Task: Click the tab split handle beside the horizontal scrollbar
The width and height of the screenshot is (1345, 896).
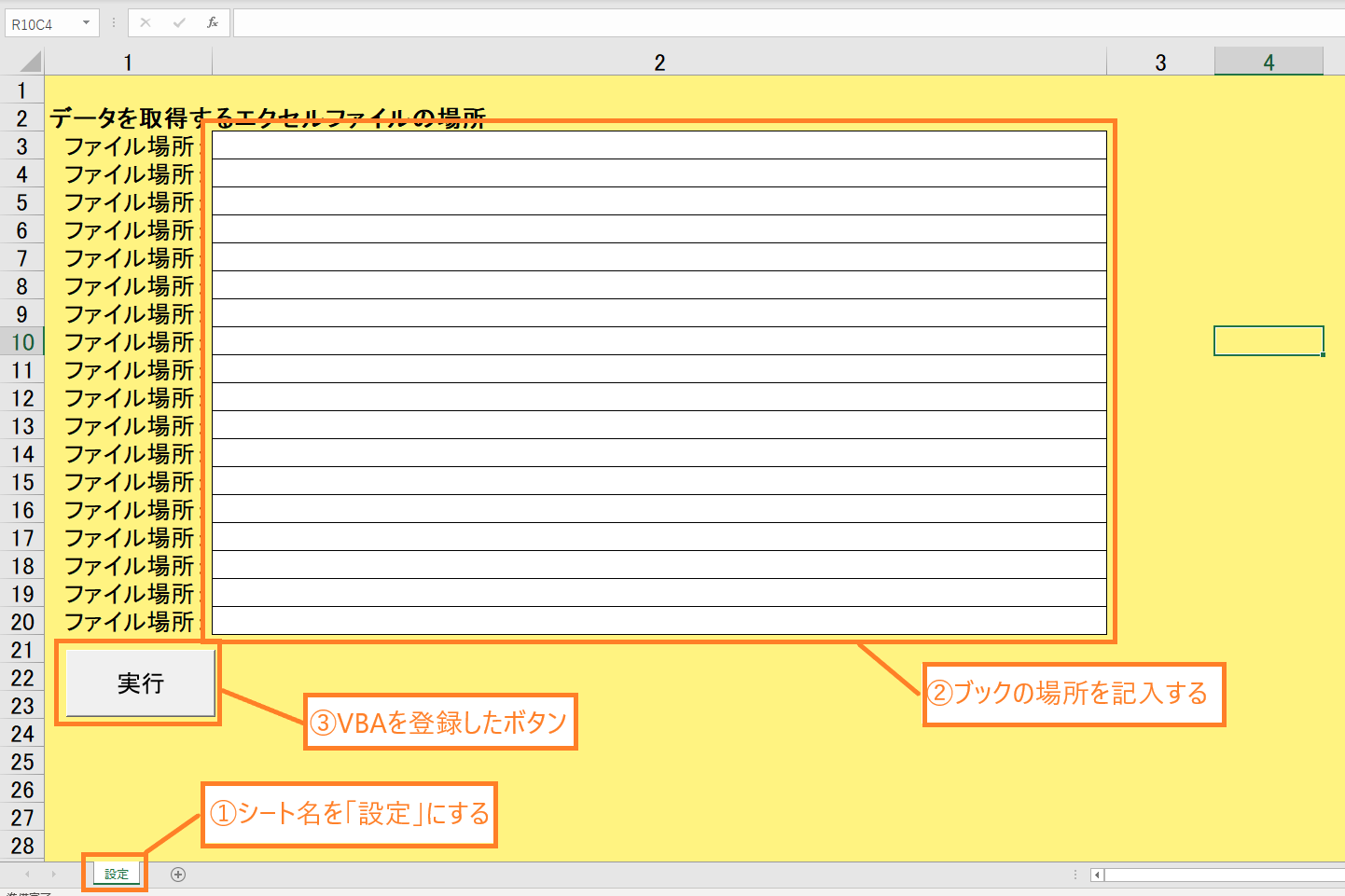Action: click(1075, 875)
